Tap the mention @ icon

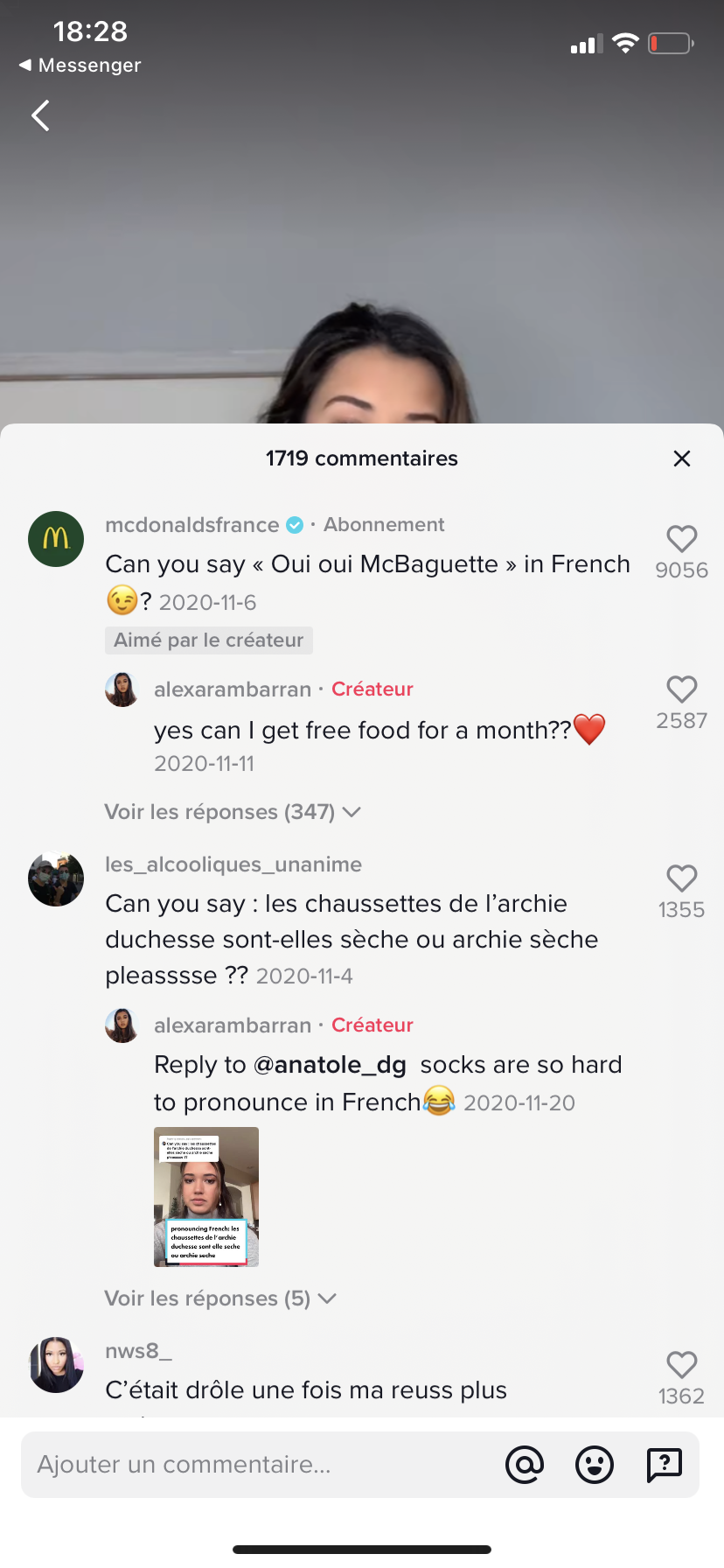tap(525, 1464)
